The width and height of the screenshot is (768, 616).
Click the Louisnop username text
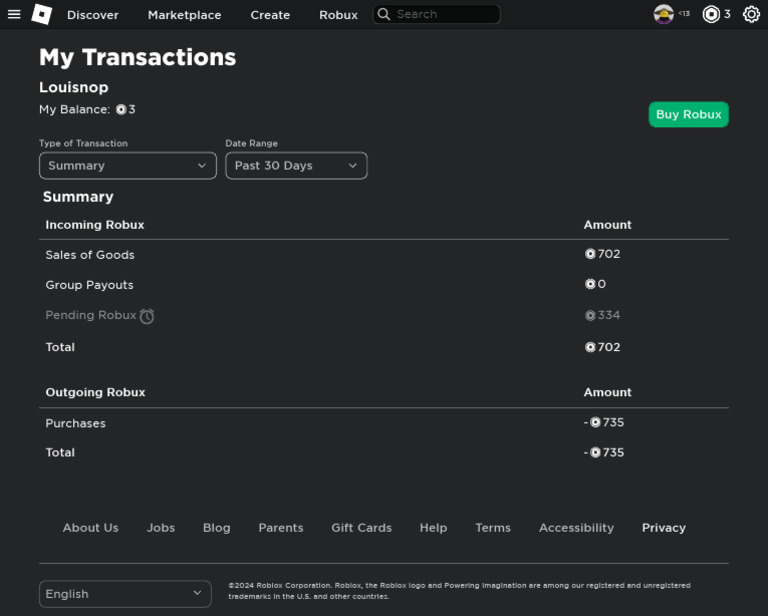[x=74, y=87]
